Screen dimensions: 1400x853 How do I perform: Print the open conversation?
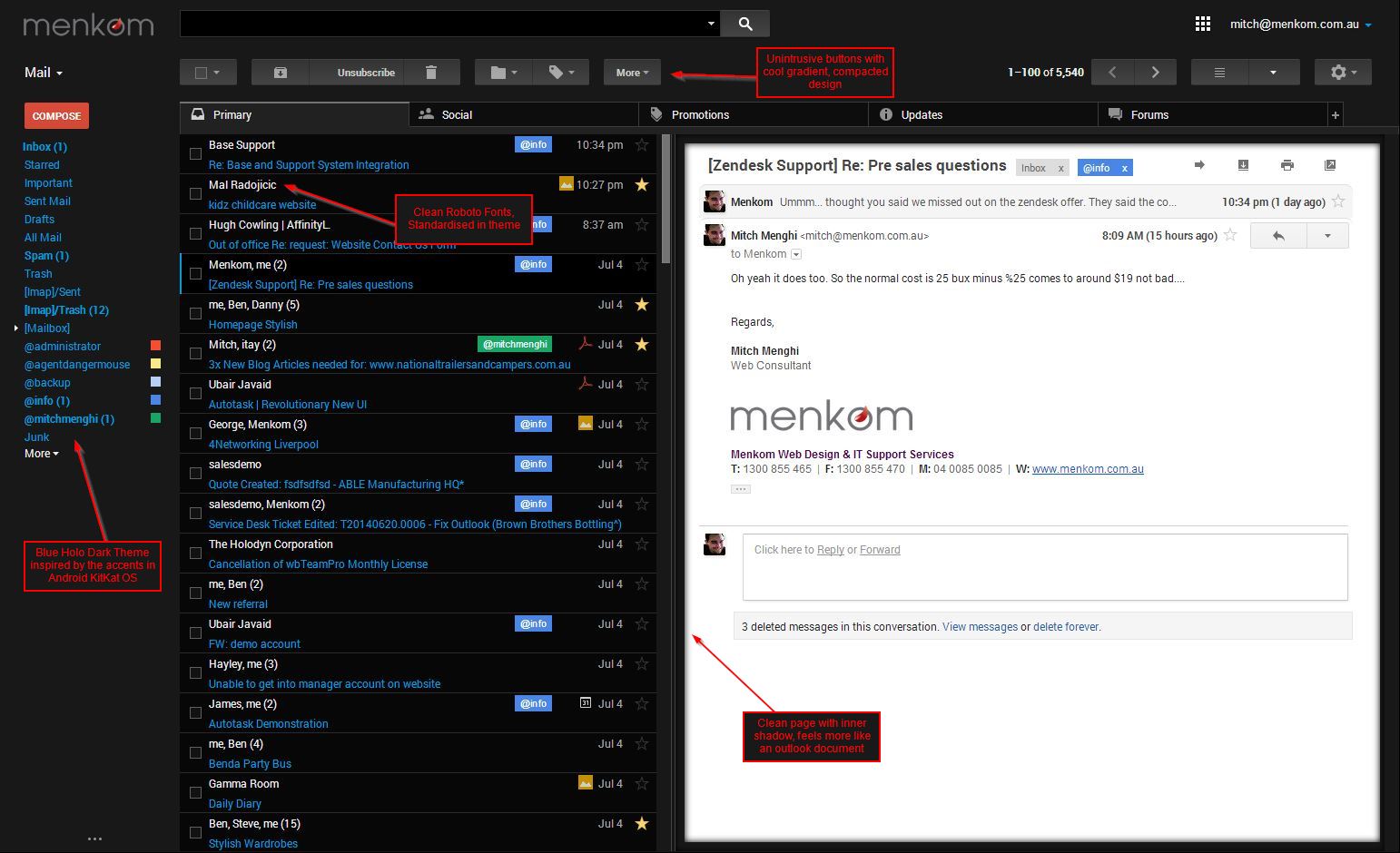tap(1287, 165)
